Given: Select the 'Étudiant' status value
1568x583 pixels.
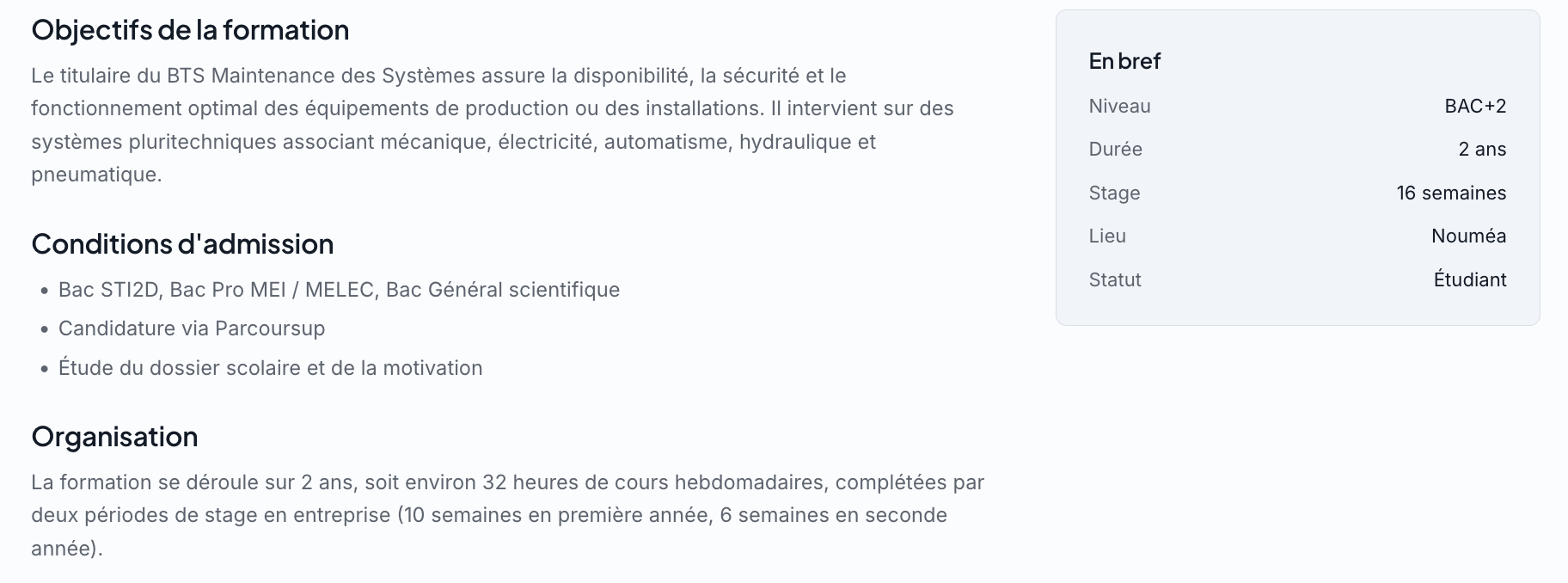Looking at the screenshot, I should (x=1470, y=279).
